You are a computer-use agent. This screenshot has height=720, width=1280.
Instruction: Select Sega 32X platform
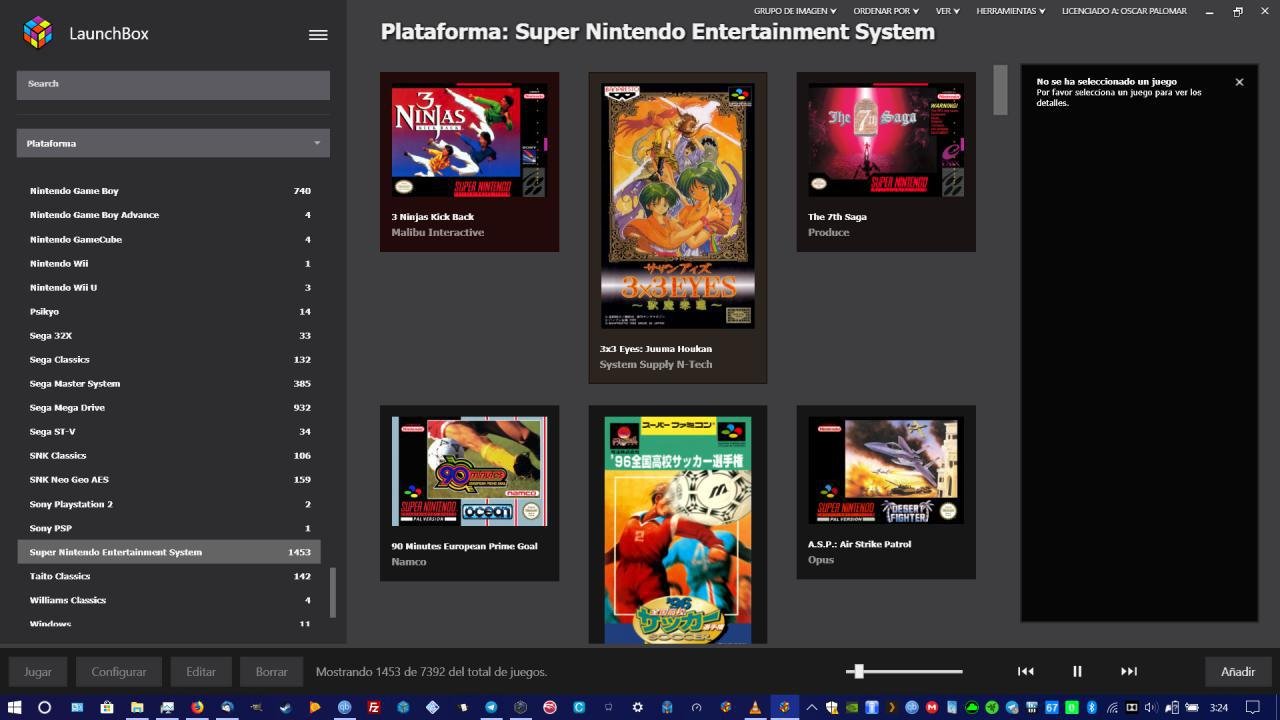pyautogui.click(x=170, y=335)
